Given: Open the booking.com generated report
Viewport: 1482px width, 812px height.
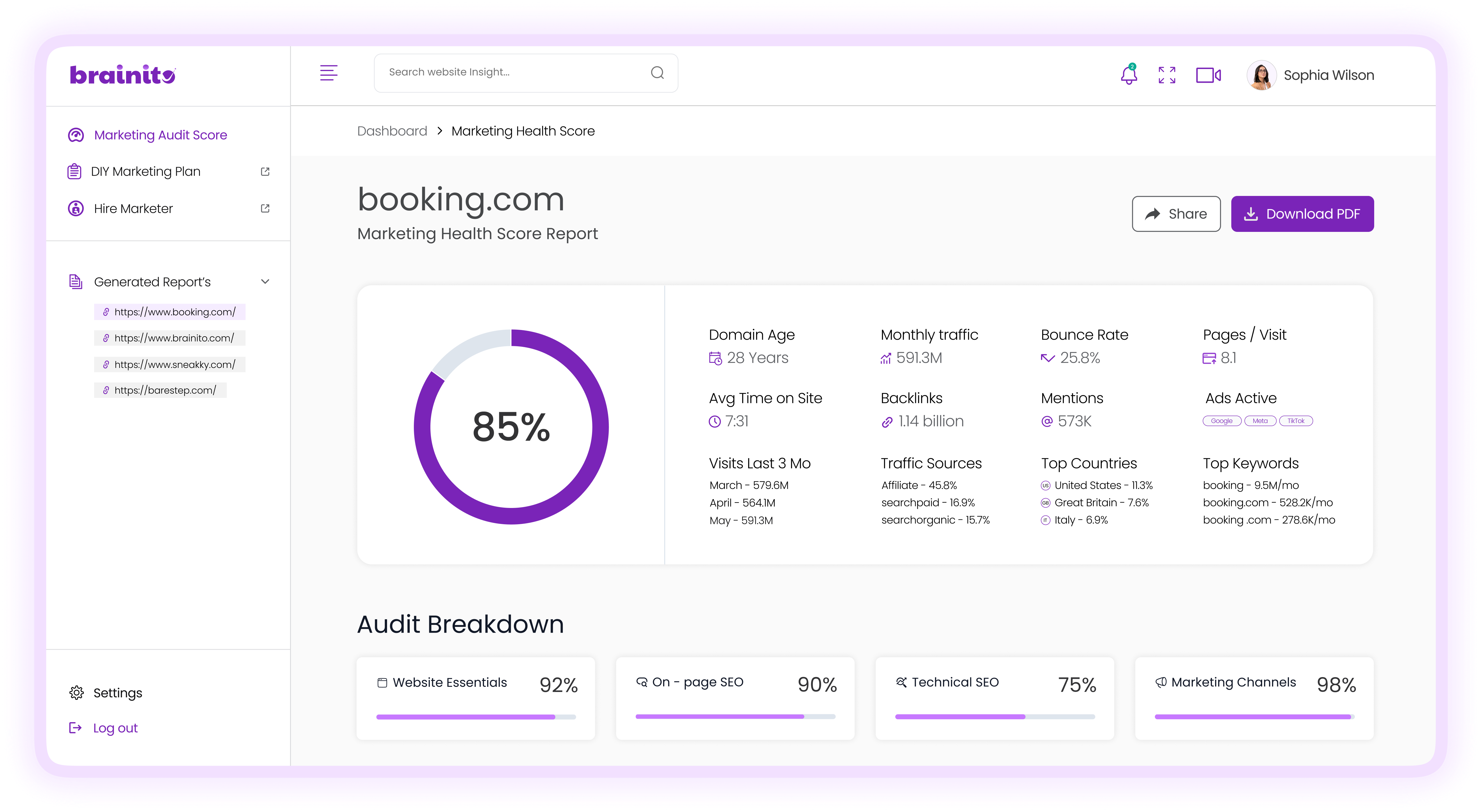Looking at the screenshot, I should click(x=170, y=312).
